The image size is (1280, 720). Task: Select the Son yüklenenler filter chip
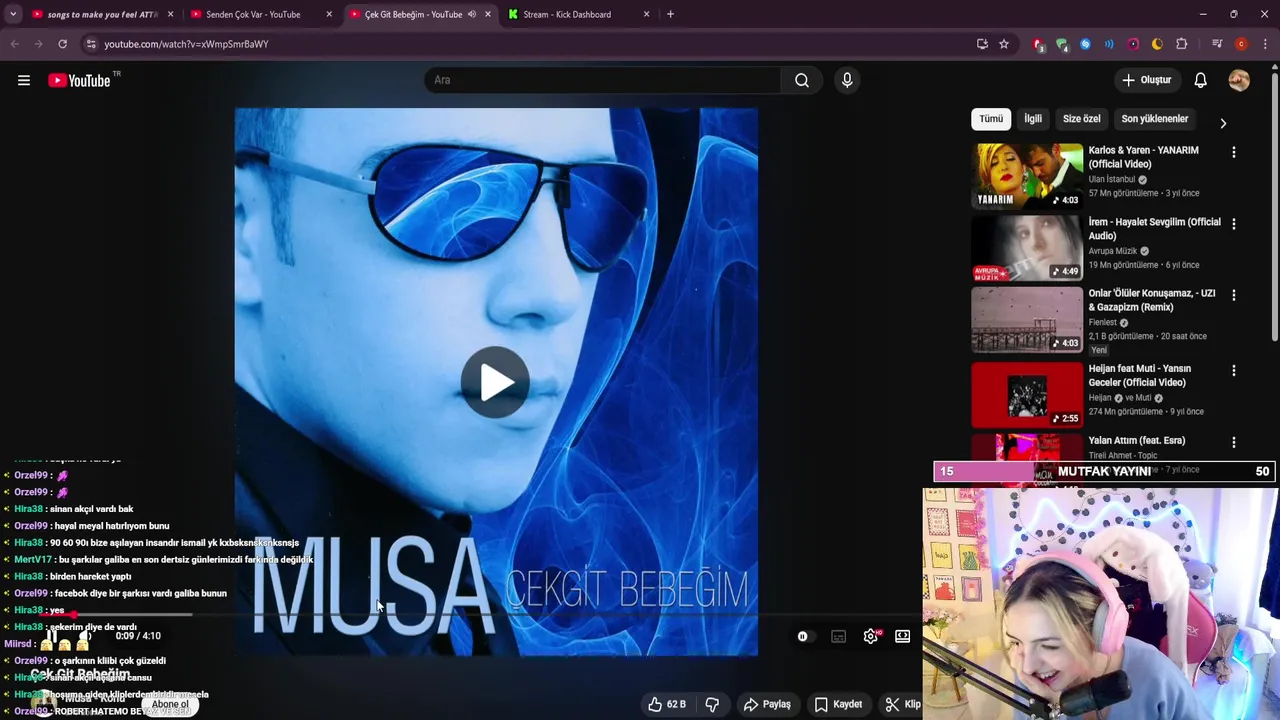[1154, 119]
